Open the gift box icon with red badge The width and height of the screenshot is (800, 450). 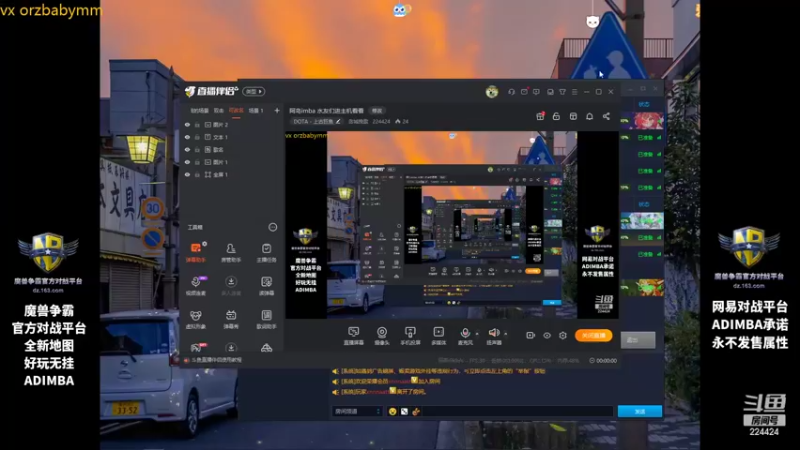[x=540, y=116]
